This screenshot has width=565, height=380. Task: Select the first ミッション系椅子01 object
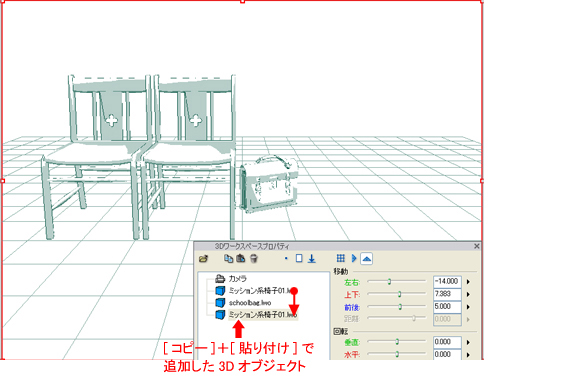[260, 291]
